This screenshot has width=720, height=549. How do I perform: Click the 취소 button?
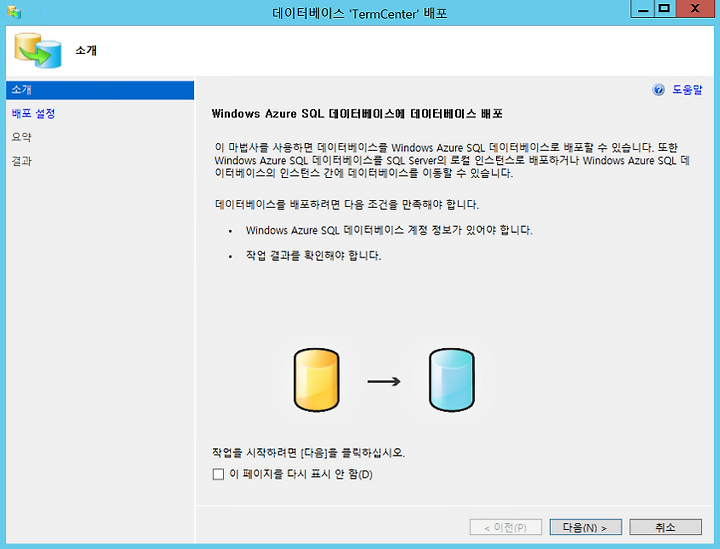point(665,527)
